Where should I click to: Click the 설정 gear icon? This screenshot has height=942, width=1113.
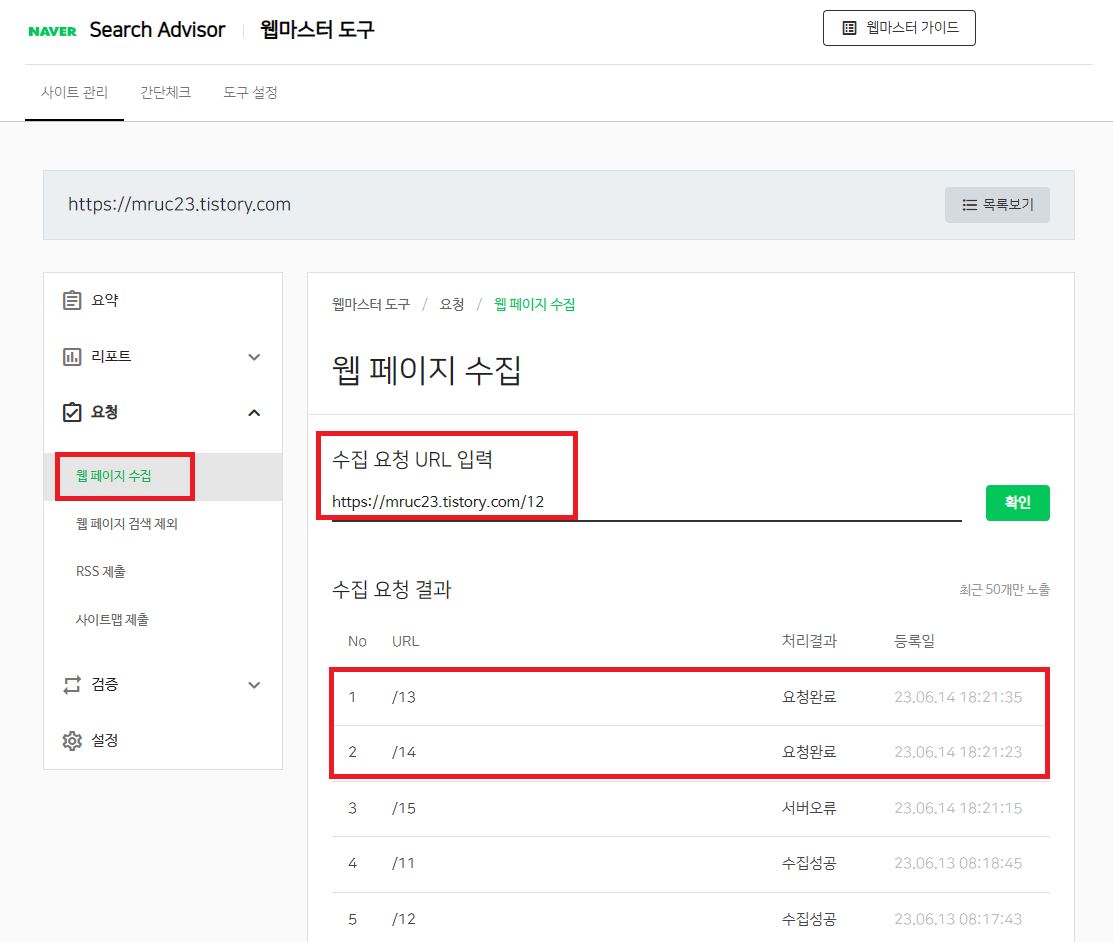point(72,740)
